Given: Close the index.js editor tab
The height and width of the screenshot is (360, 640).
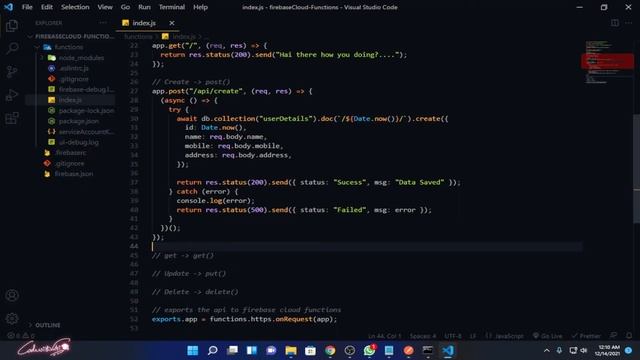Looking at the screenshot, I should click(172, 23).
